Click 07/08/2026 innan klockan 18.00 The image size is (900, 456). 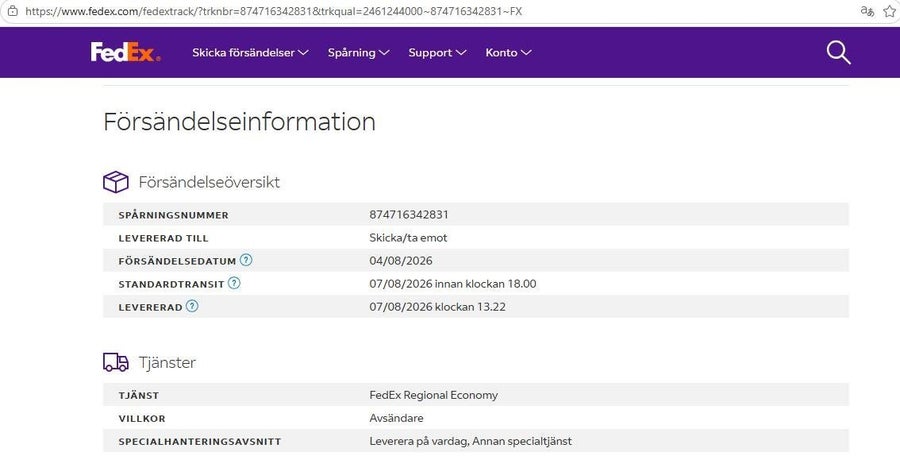(x=453, y=284)
